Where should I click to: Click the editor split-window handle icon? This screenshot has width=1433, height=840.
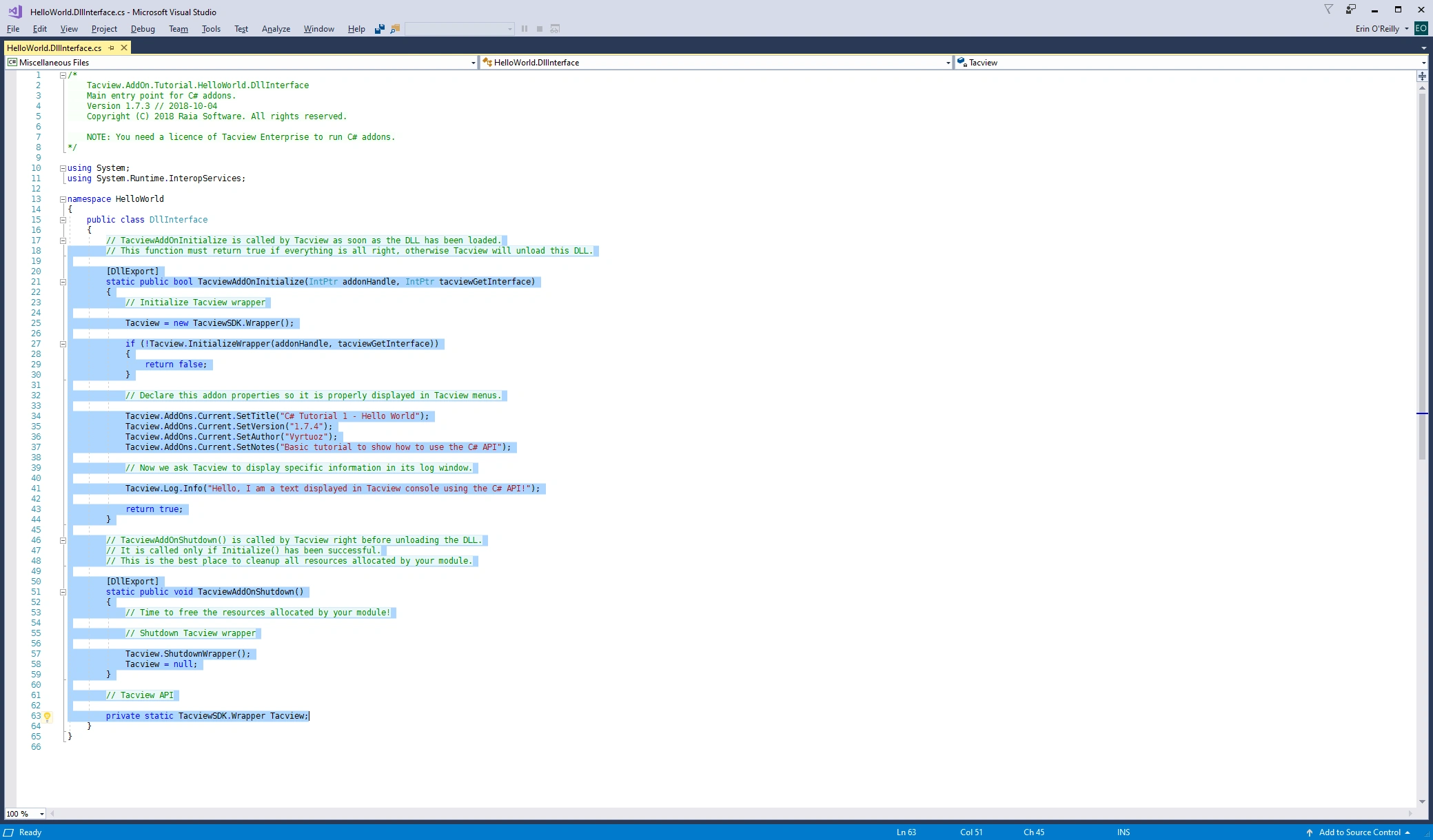pos(1422,76)
